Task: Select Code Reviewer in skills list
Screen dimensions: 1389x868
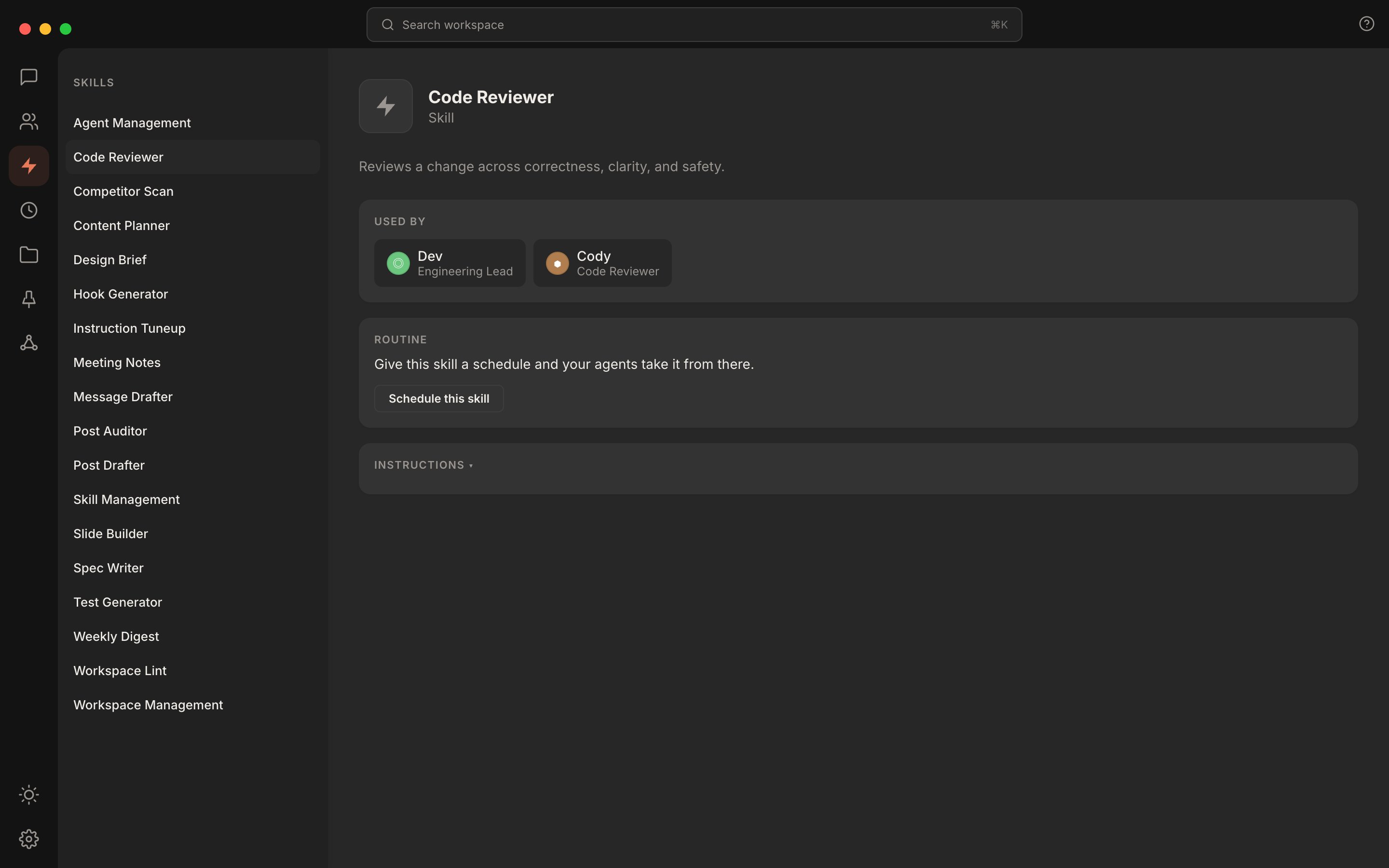Action: coord(193,157)
